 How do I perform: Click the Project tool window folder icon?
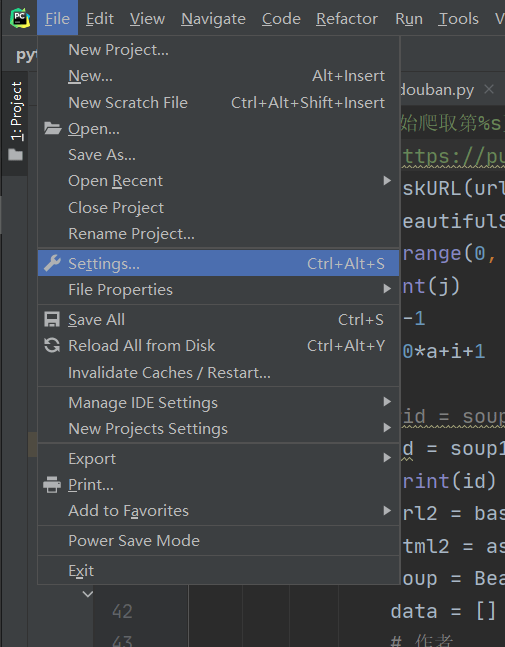(16, 155)
